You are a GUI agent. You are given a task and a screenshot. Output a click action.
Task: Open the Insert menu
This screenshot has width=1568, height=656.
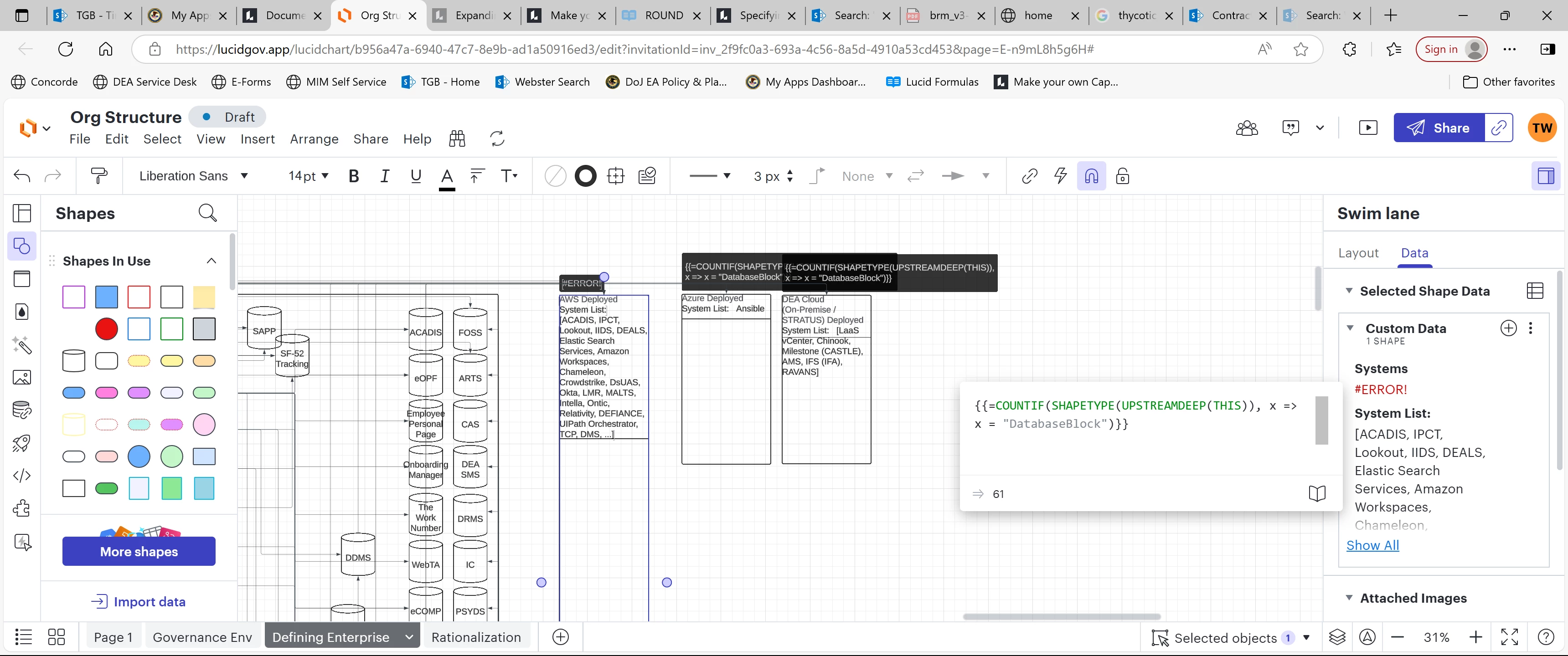coord(258,139)
